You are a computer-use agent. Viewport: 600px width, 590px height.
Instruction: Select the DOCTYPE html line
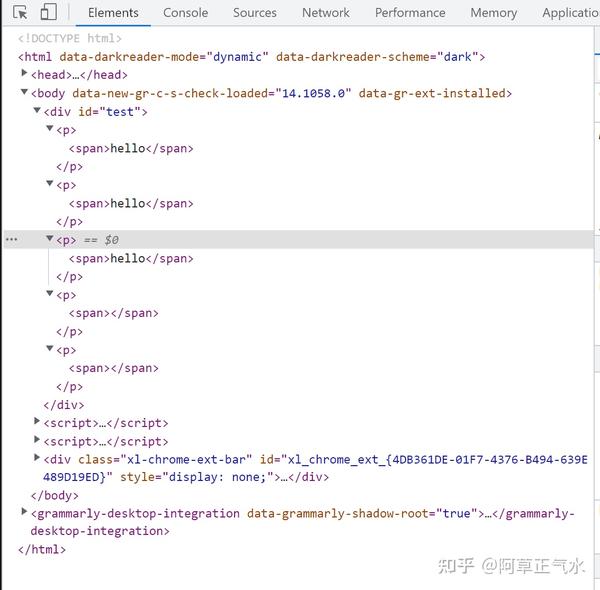pos(70,38)
